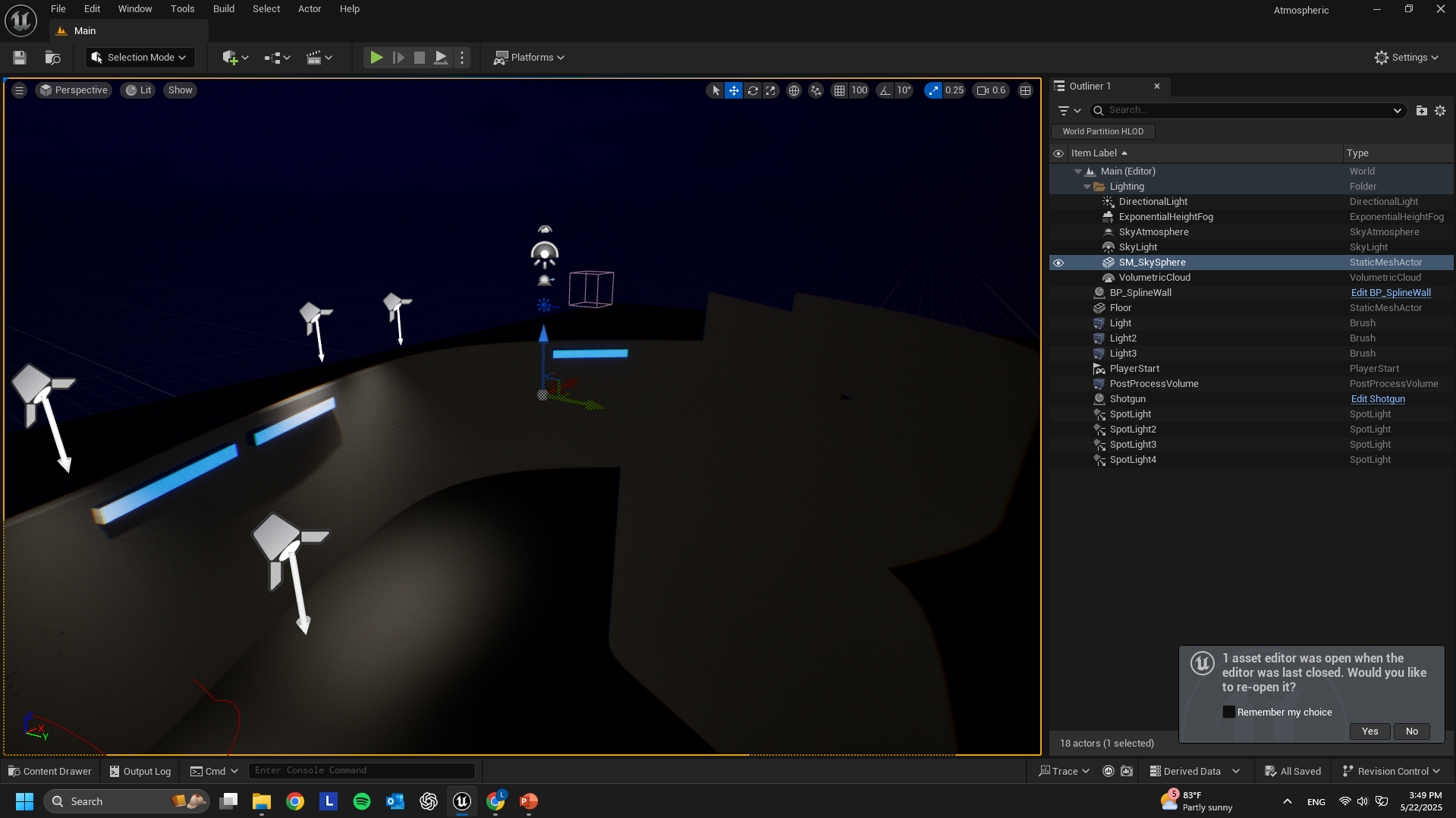The width and height of the screenshot is (1456, 818).
Task: Click the Outliner search field
Action: click(1247, 111)
